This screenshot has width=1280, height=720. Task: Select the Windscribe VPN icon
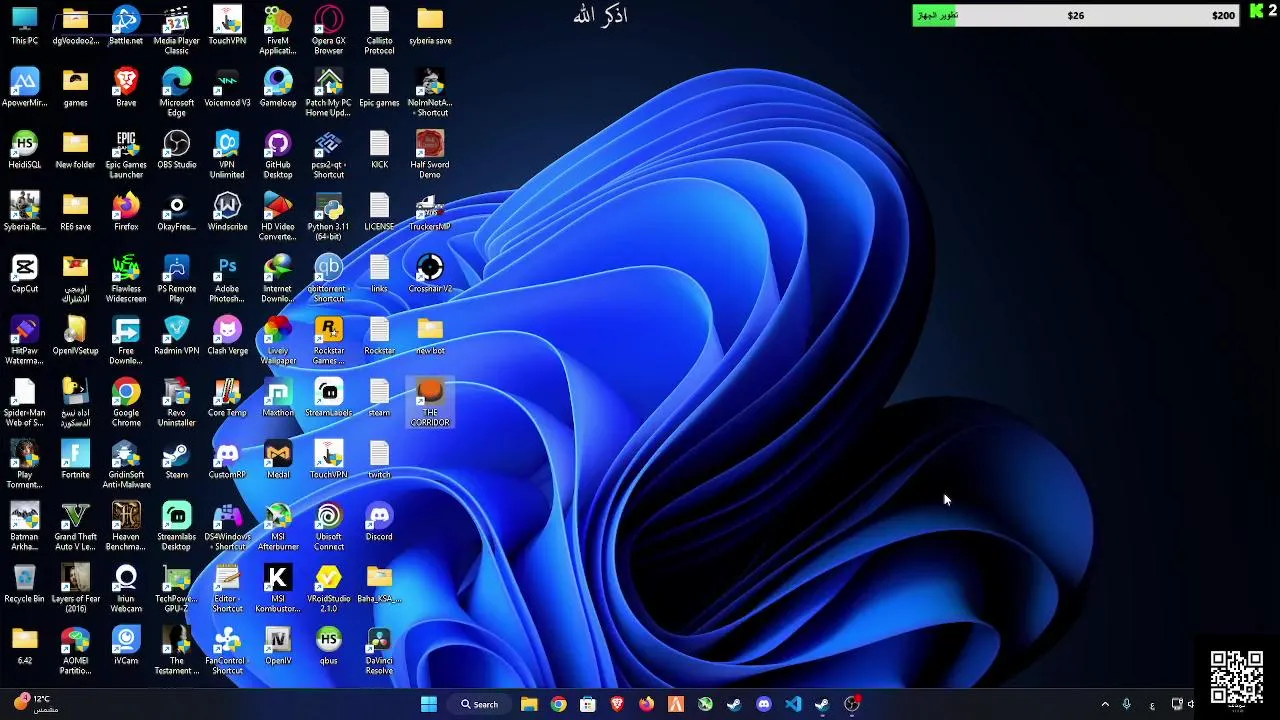(x=227, y=212)
